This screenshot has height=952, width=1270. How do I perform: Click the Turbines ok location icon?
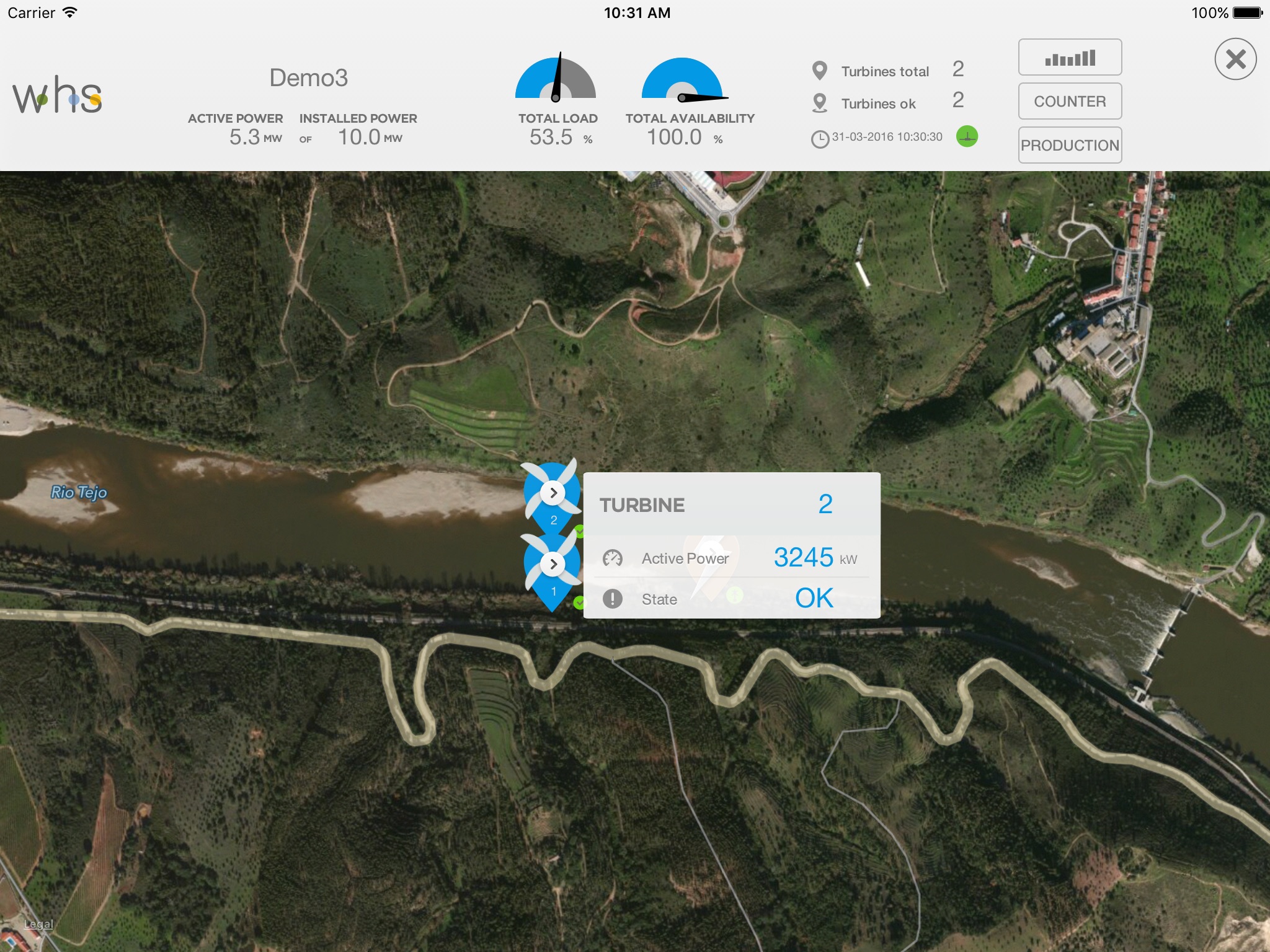pos(819,103)
